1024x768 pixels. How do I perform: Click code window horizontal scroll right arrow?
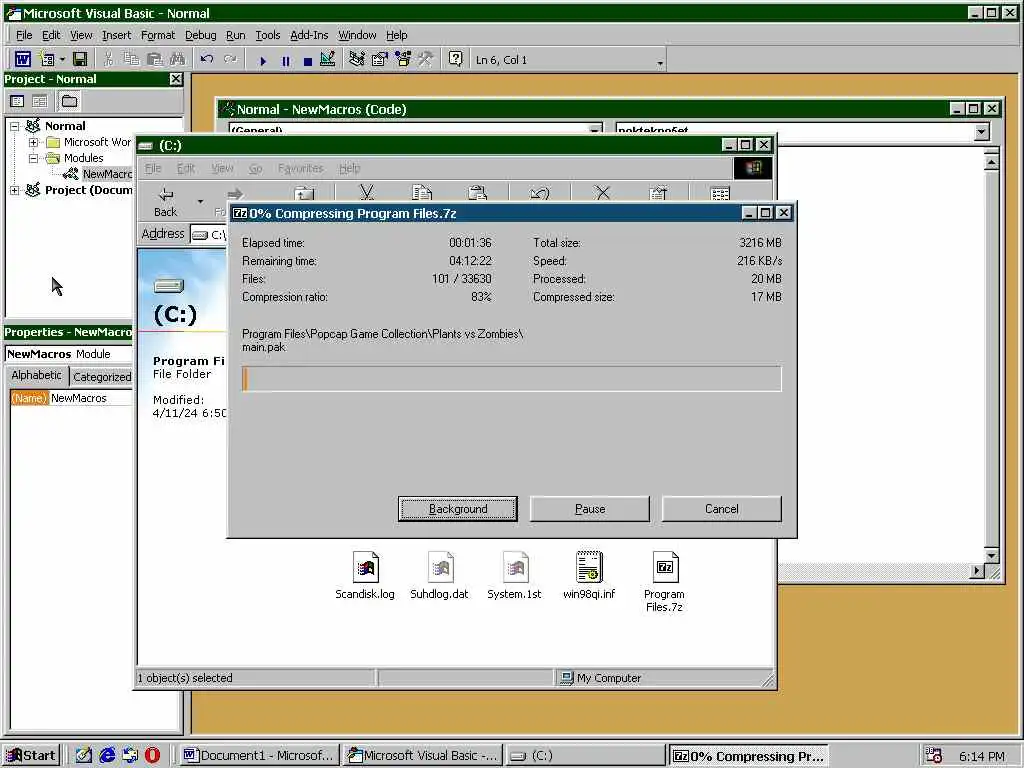click(x=976, y=571)
